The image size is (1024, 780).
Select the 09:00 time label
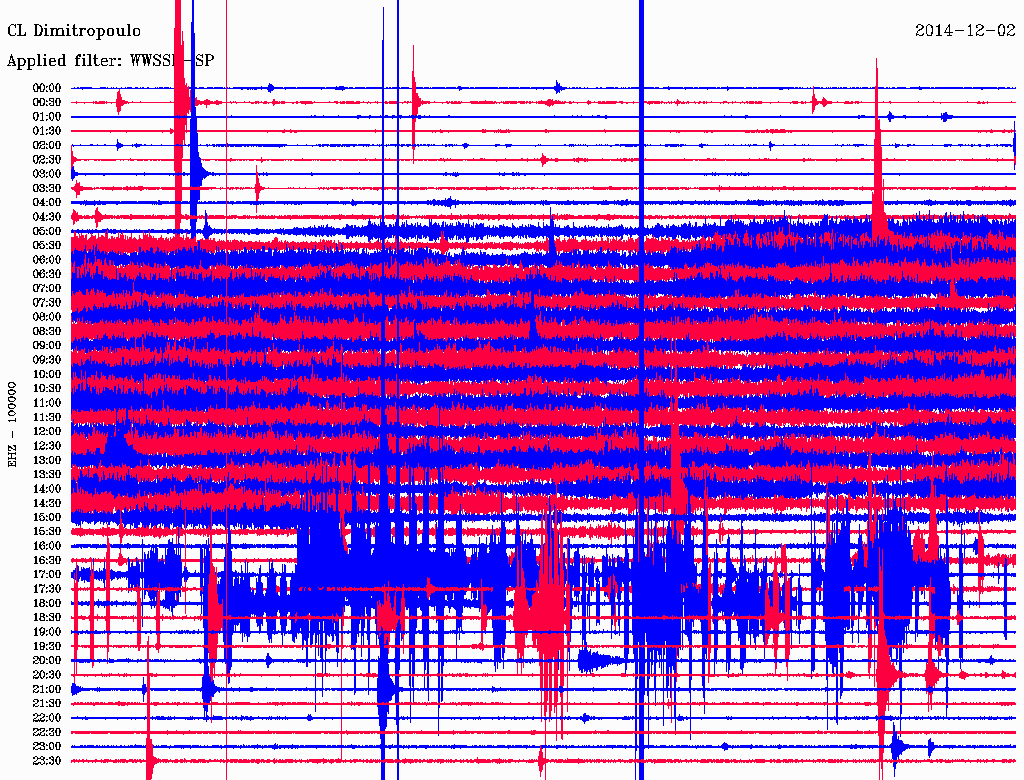coord(47,346)
